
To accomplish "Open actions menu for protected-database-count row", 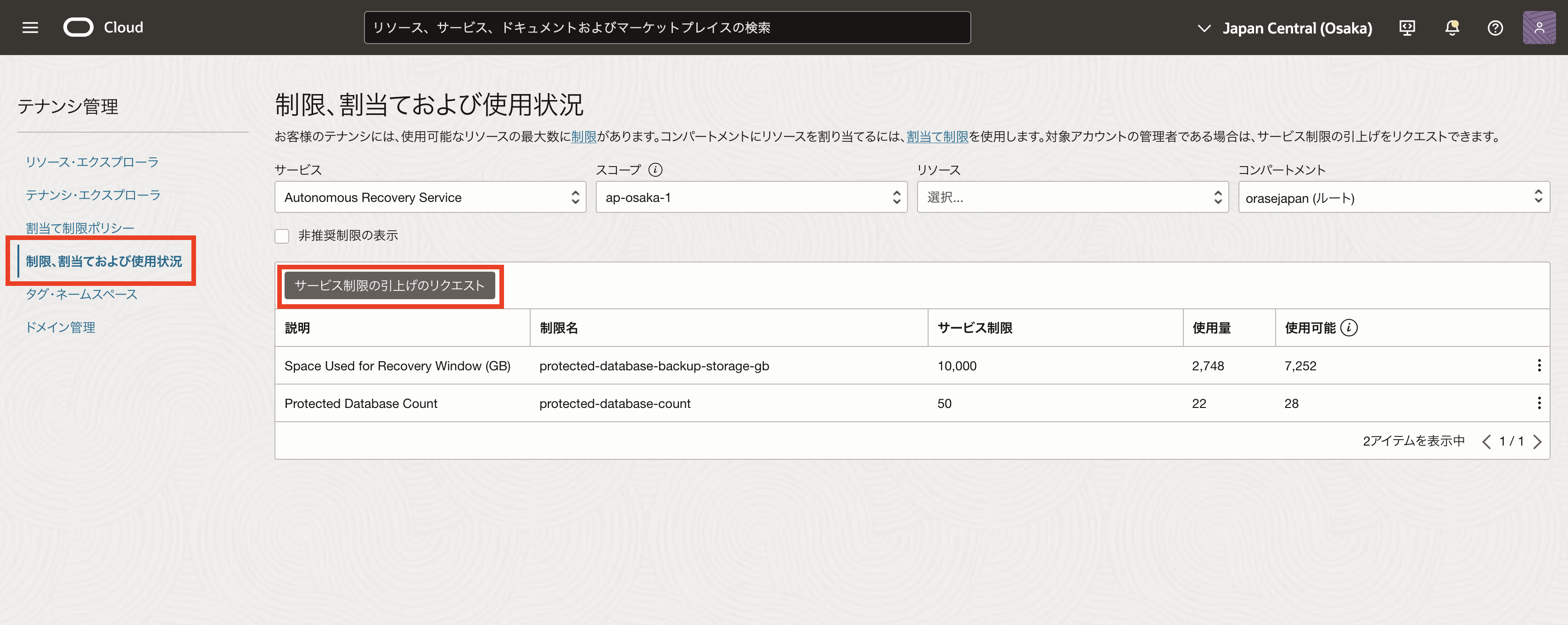I will click(x=1539, y=403).
